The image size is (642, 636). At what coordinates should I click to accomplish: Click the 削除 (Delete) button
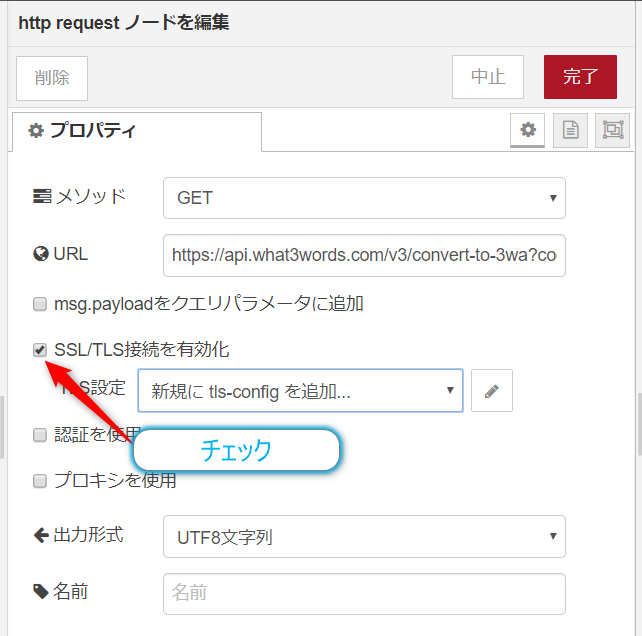(52, 78)
